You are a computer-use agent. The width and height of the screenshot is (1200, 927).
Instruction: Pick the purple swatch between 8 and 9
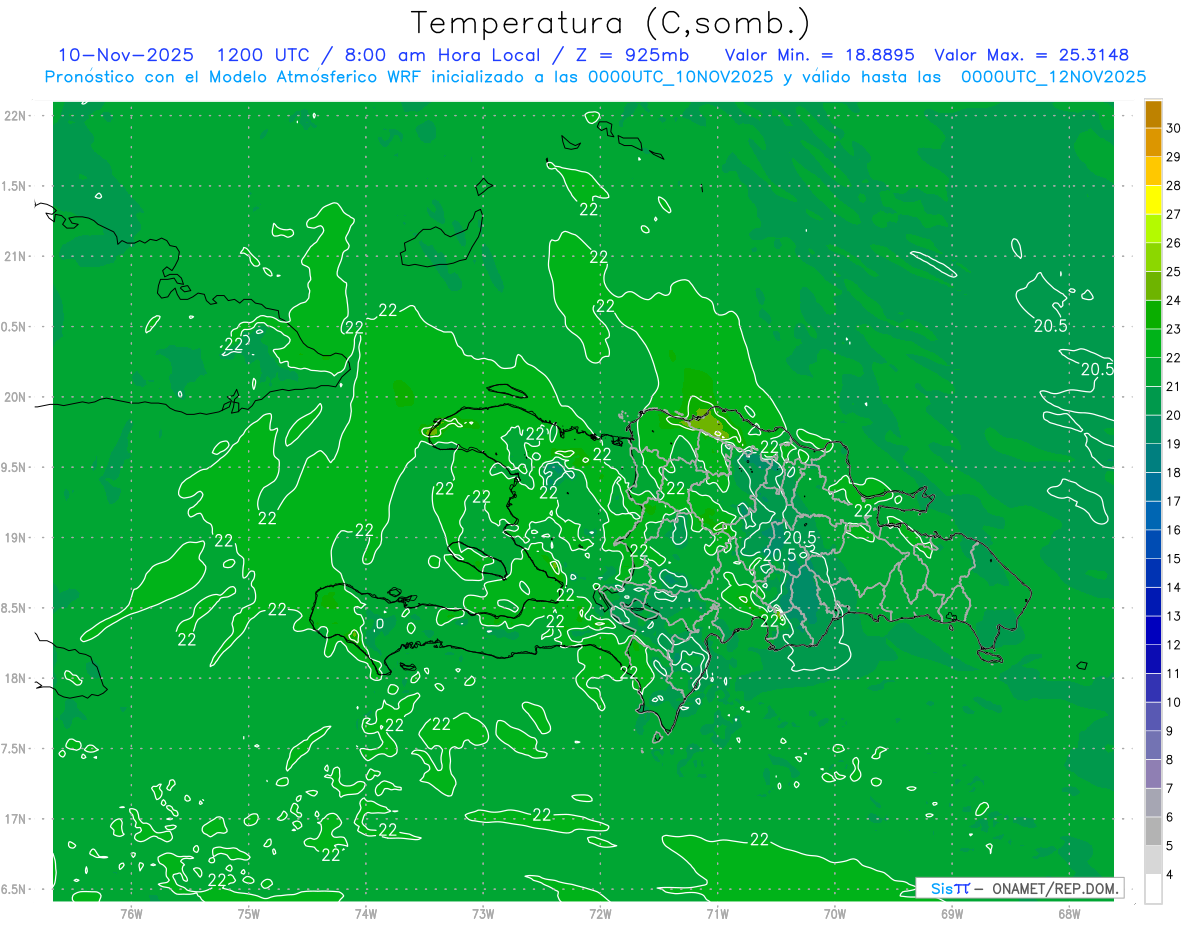(1153, 745)
